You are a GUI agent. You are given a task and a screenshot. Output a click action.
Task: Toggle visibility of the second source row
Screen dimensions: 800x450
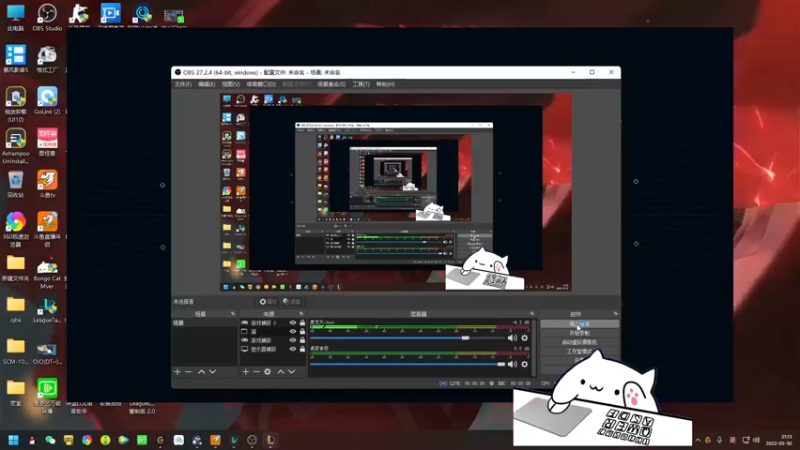[x=293, y=331]
